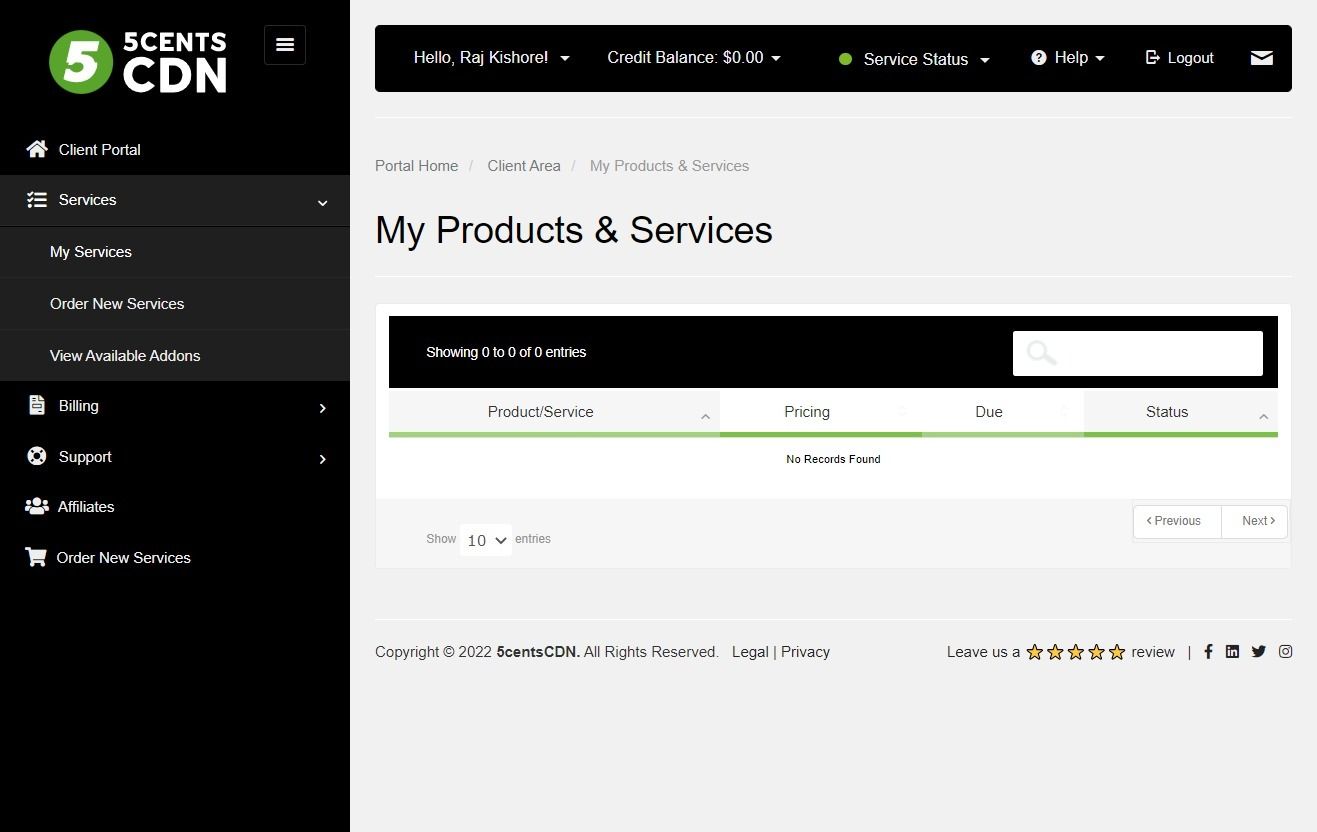Open the Privacy footer link
The height and width of the screenshot is (832, 1317).
point(805,652)
